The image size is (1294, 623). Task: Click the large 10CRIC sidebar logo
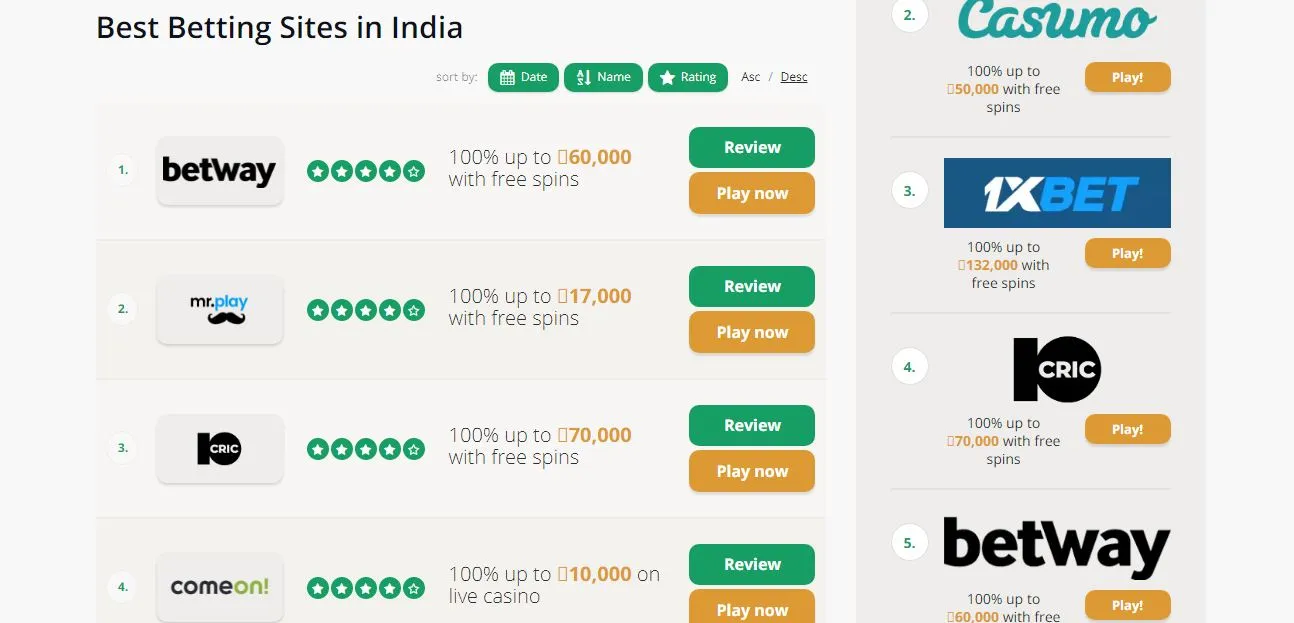pyautogui.click(x=1057, y=369)
